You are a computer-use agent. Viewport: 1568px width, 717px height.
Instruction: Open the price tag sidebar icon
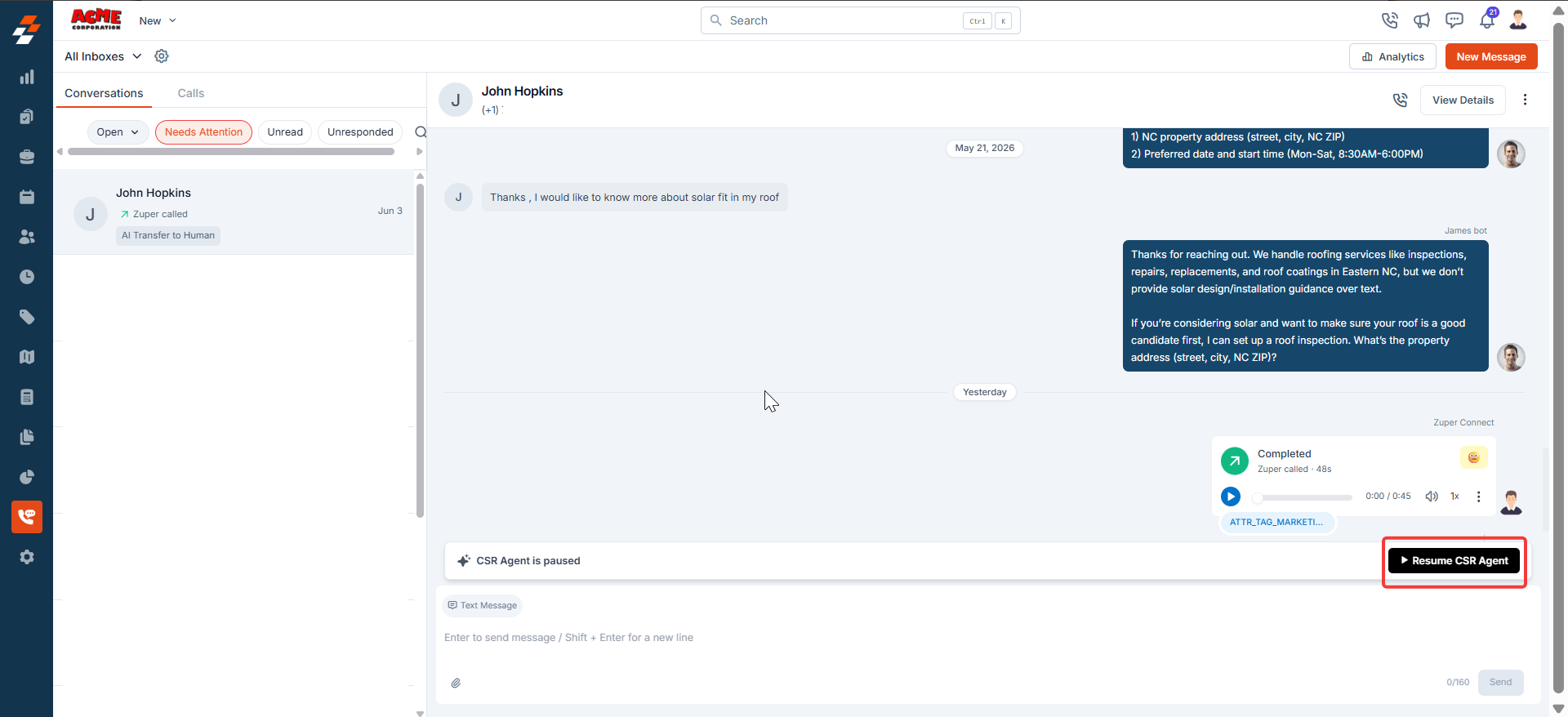[x=27, y=317]
